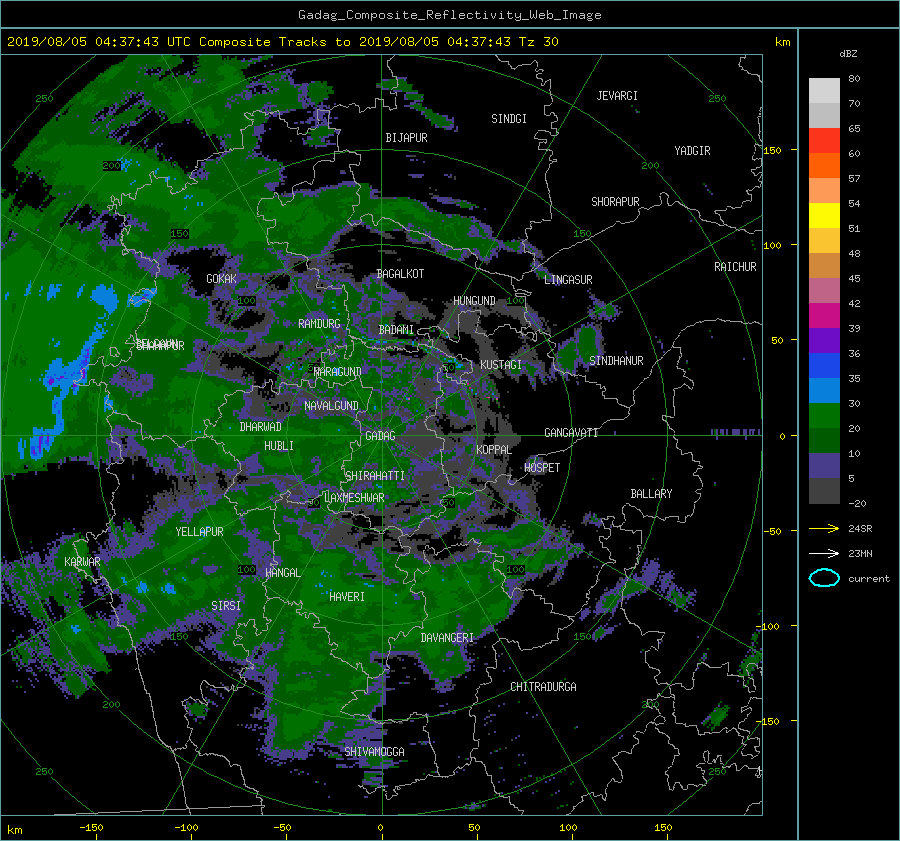Click the LAXMESHWAR city label
900x841 pixels.
354,498
